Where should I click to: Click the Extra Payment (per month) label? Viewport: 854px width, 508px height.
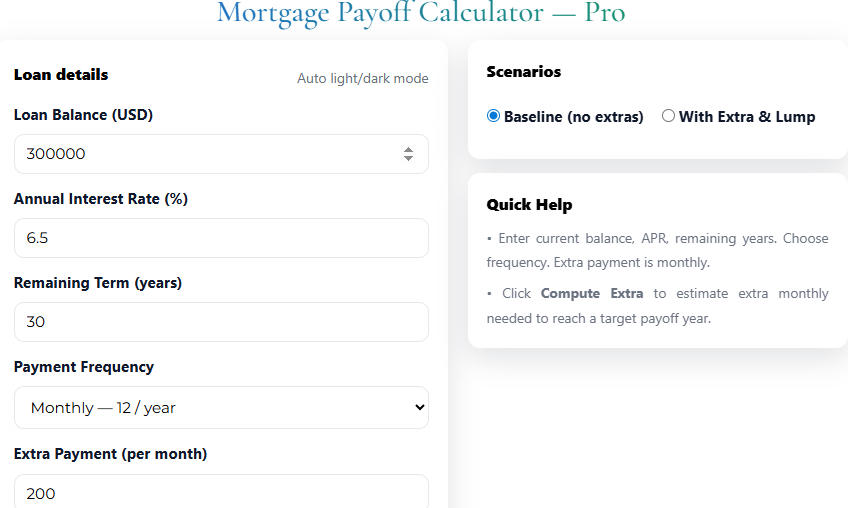(x=110, y=454)
